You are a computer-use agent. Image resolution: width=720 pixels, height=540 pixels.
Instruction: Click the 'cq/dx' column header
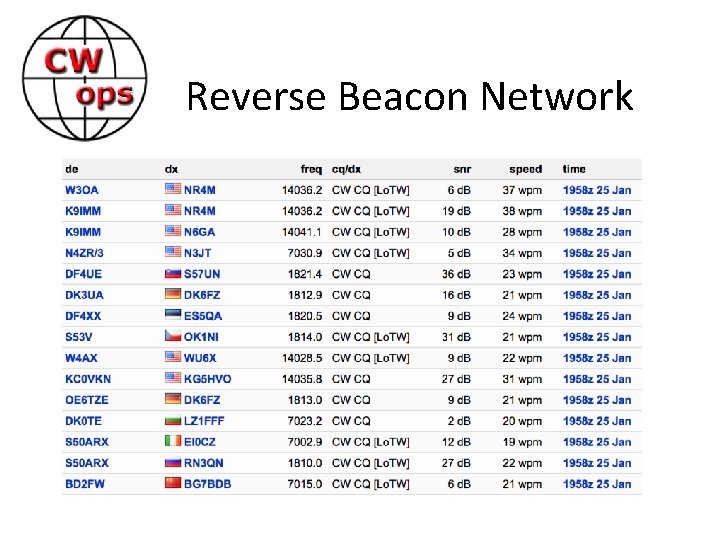point(347,169)
